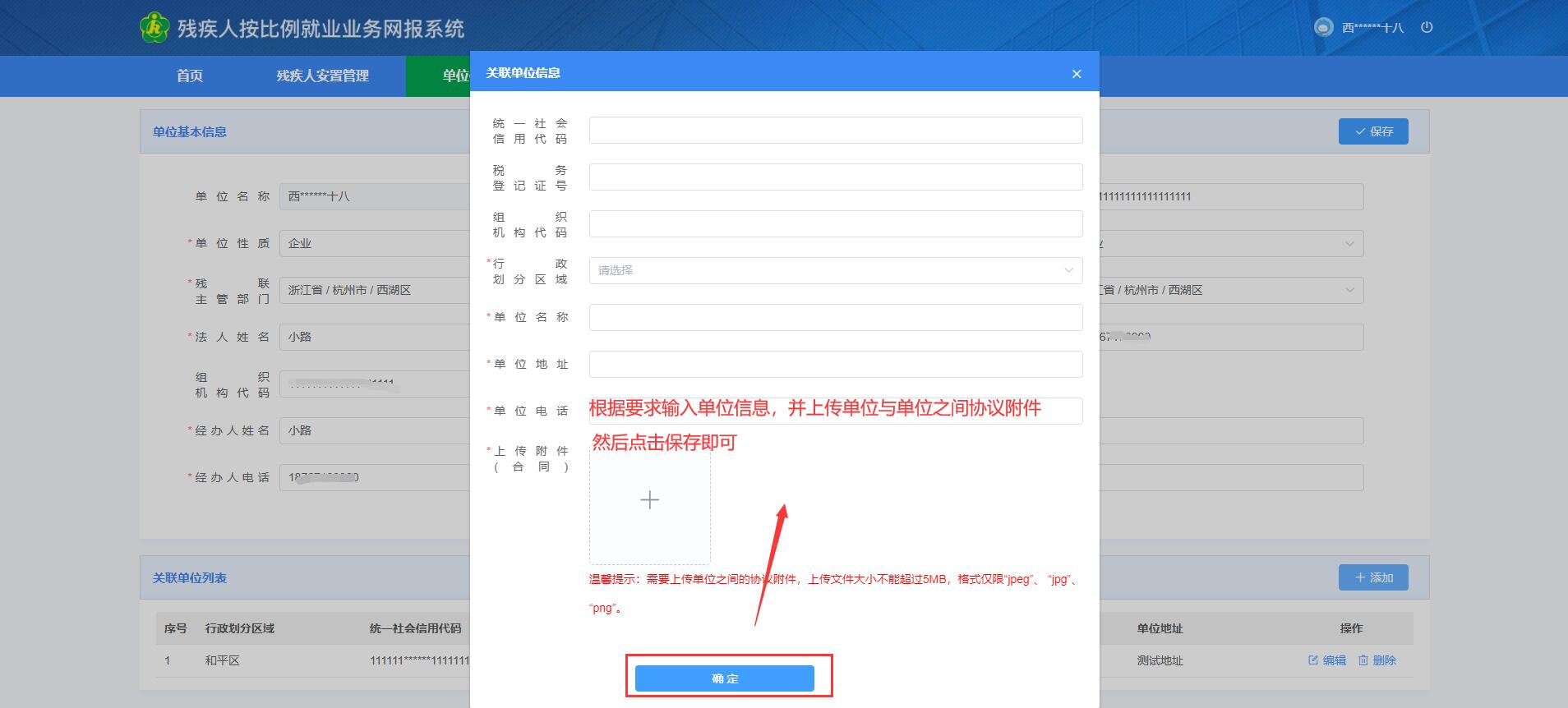The height and width of the screenshot is (708, 1568).
Task: Click 删除 for the 和平区 row
Action: click(x=1377, y=660)
